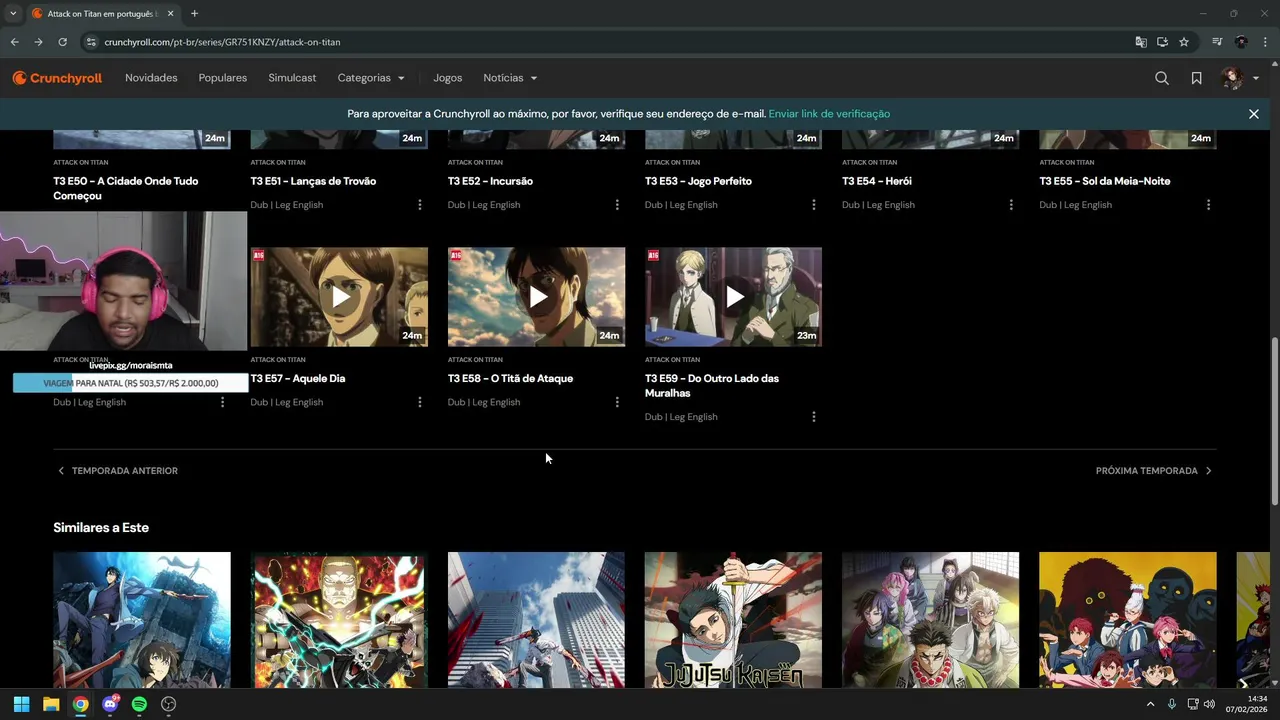Viewport: 1280px width, 720px height.
Task: Show hidden system tray icons
Action: pyautogui.click(x=1150, y=704)
